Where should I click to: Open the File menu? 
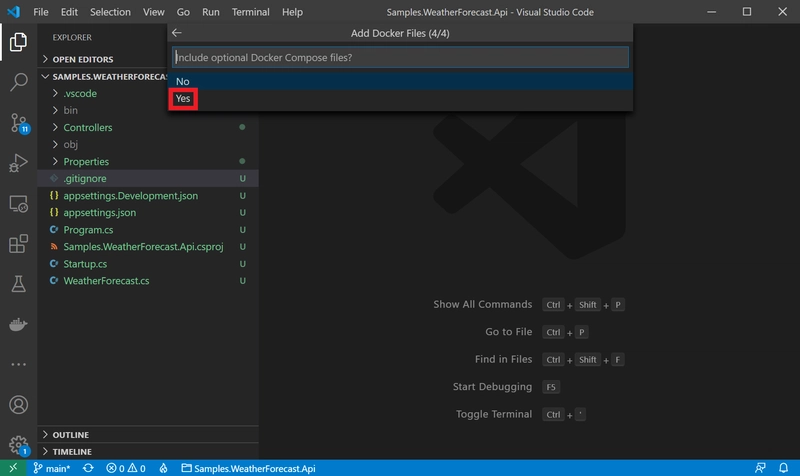(x=40, y=12)
